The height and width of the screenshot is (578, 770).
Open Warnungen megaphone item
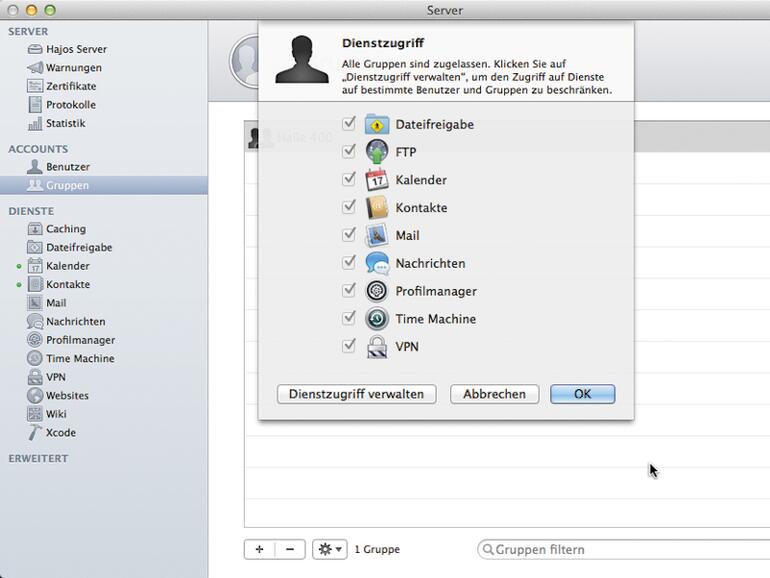coord(64,67)
